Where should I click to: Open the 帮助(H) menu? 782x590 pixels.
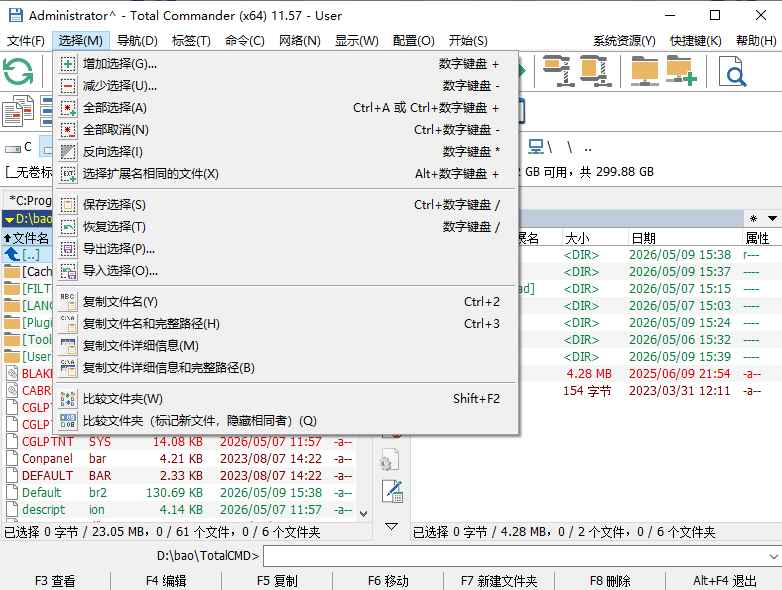pyautogui.click(x=756, y=40)
